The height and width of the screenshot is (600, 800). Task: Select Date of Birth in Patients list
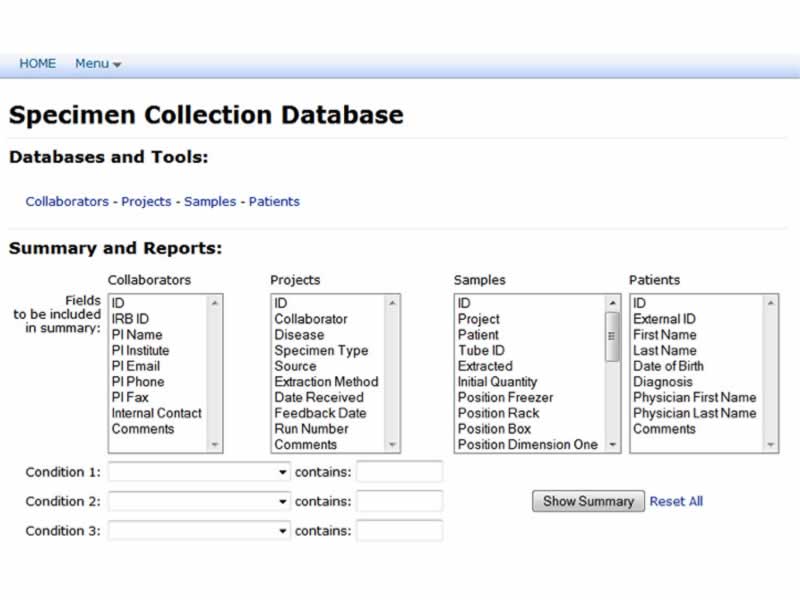click(668, 366)
